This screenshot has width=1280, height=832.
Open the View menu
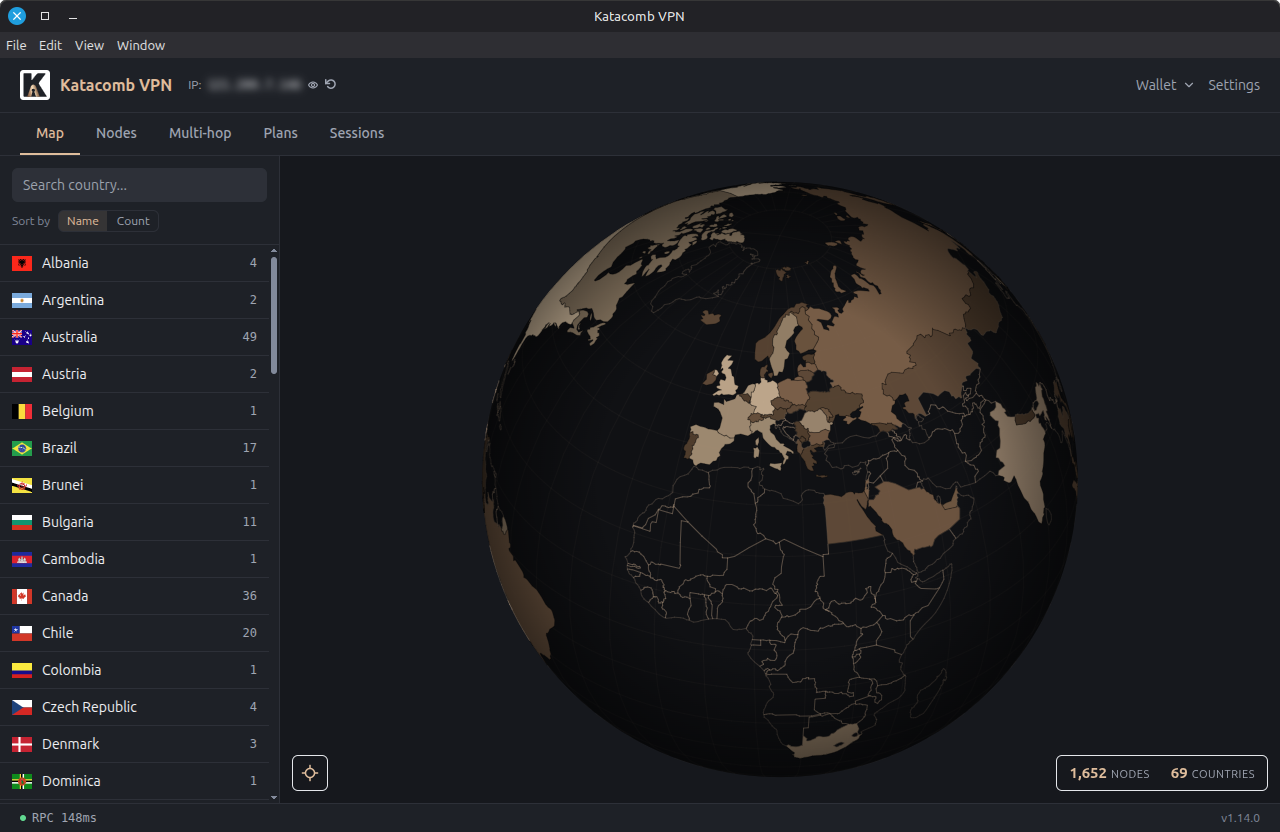click(89, 45)
